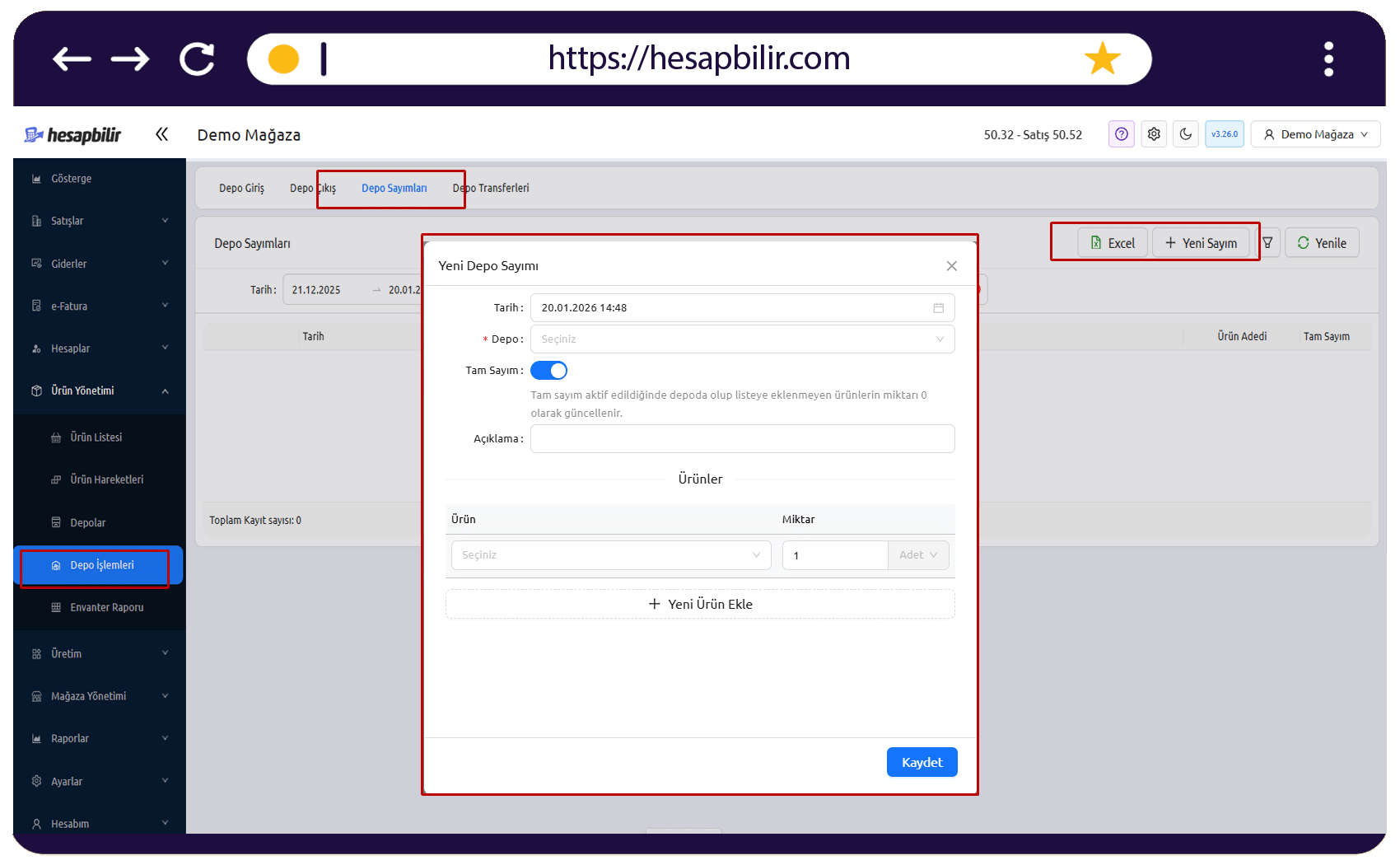
Task: Click Yeni Ürün Ekle button
Action: coord(700,604)
